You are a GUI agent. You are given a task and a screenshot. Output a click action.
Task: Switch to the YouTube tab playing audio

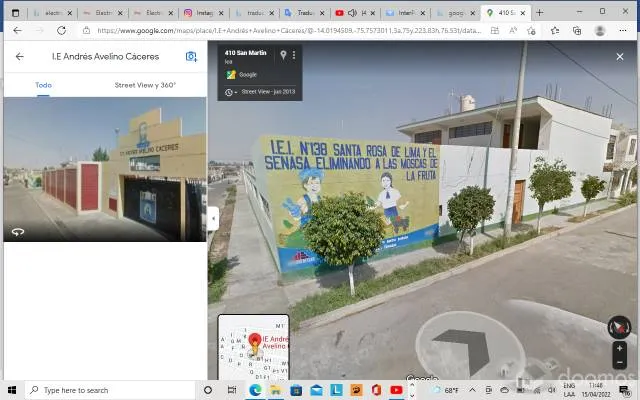coord(355,13)
